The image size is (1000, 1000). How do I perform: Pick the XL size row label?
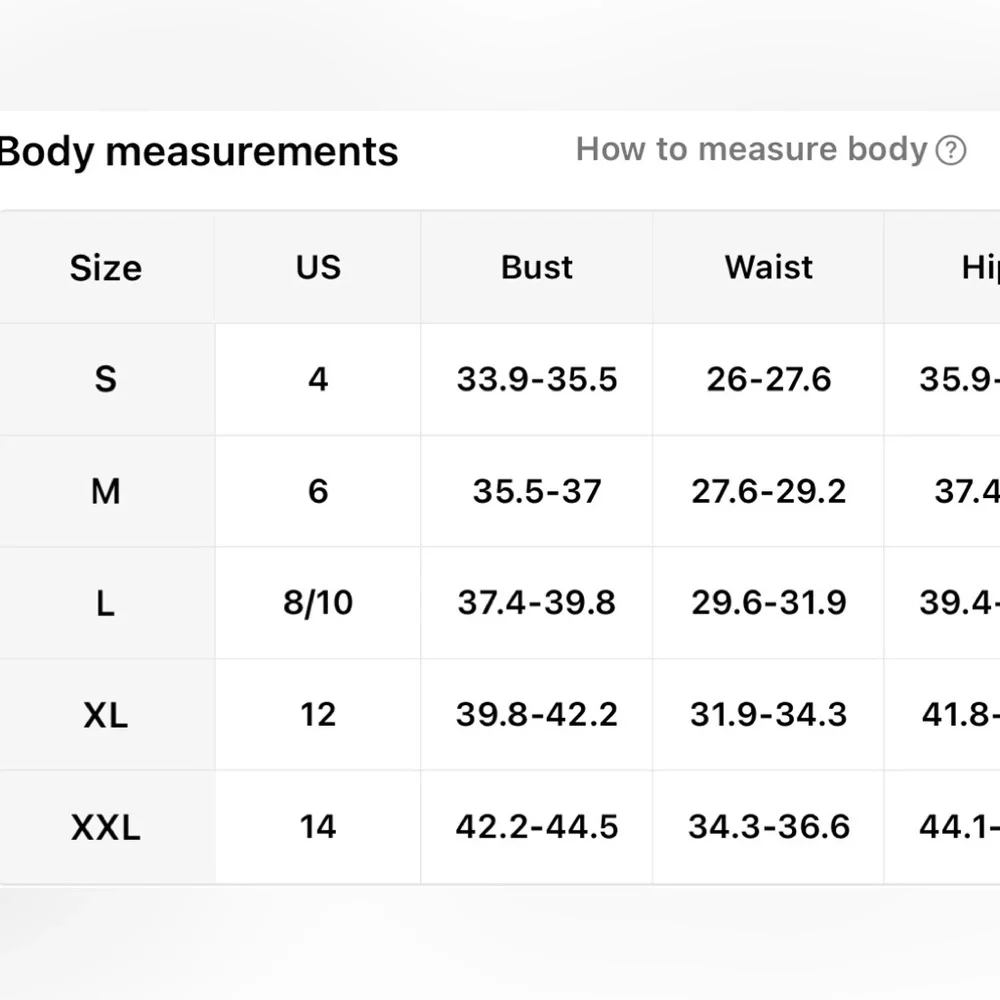(106, 715)
